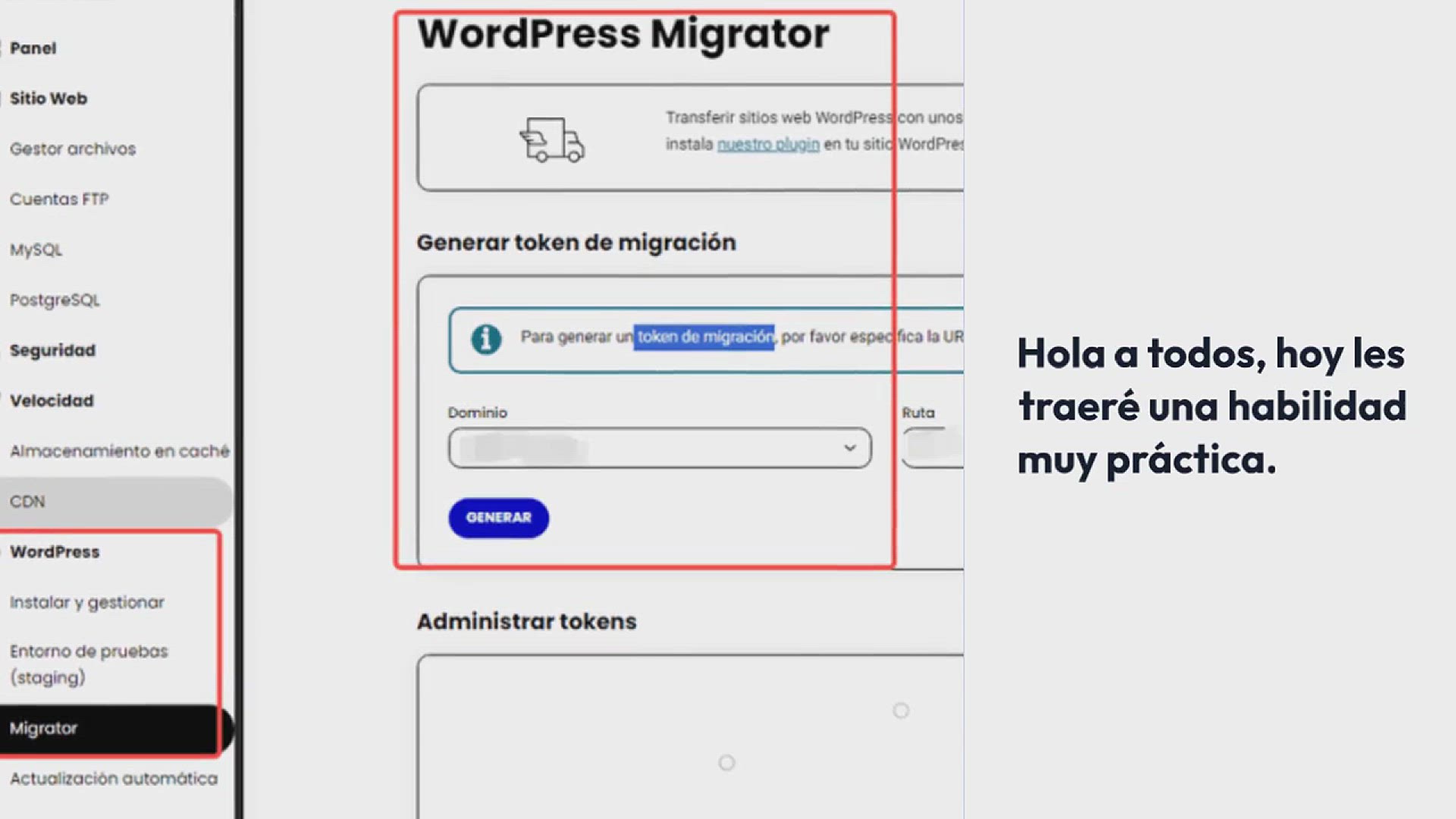Open the Dominio dropdown chevron
1456x819 pixels.
[x=849, y=447]
